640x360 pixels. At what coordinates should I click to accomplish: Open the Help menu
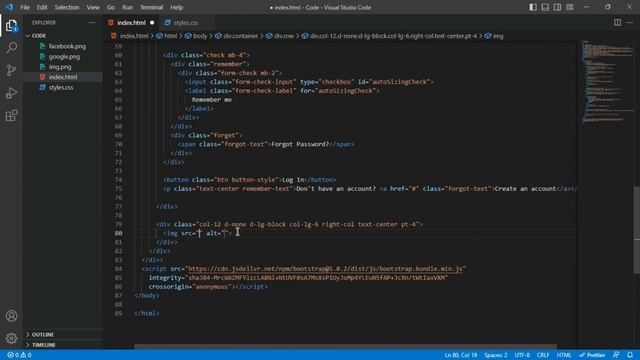tap(176, 7)
